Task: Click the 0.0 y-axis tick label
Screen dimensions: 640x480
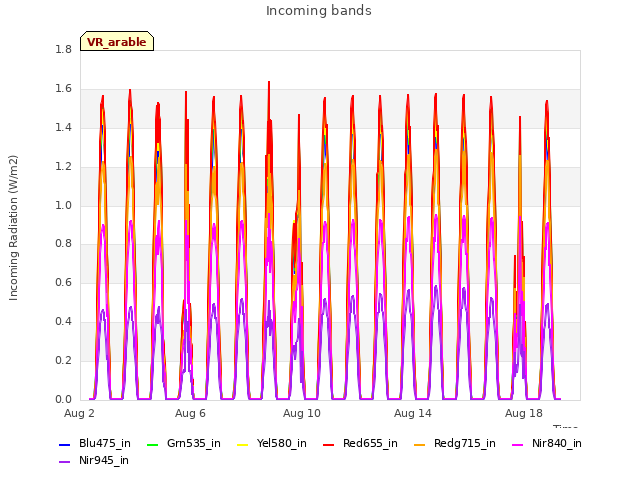Action: 63,399
